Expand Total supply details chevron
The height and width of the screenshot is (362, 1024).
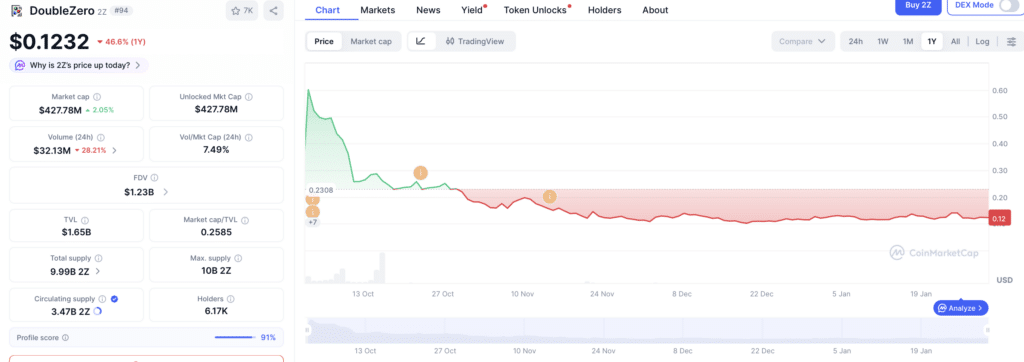click(98, 271)
